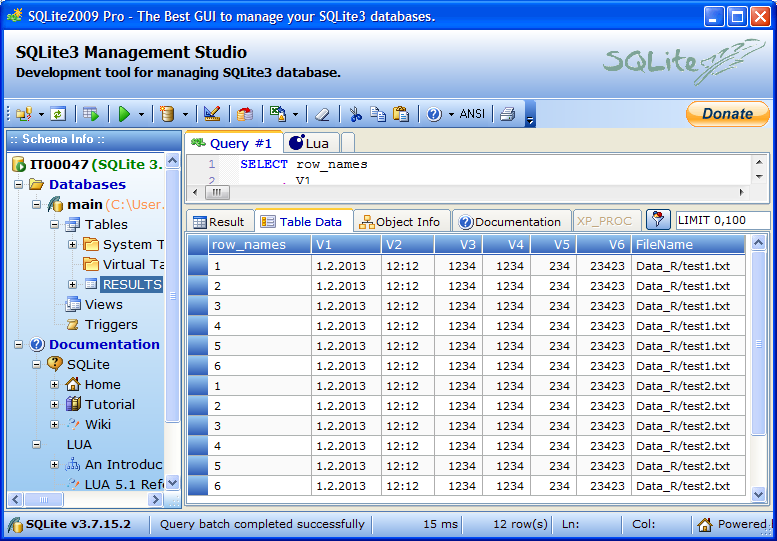This screenshot has height=541, width=777.
Task: Click the Paste clipboard icon
Action: 401,114
